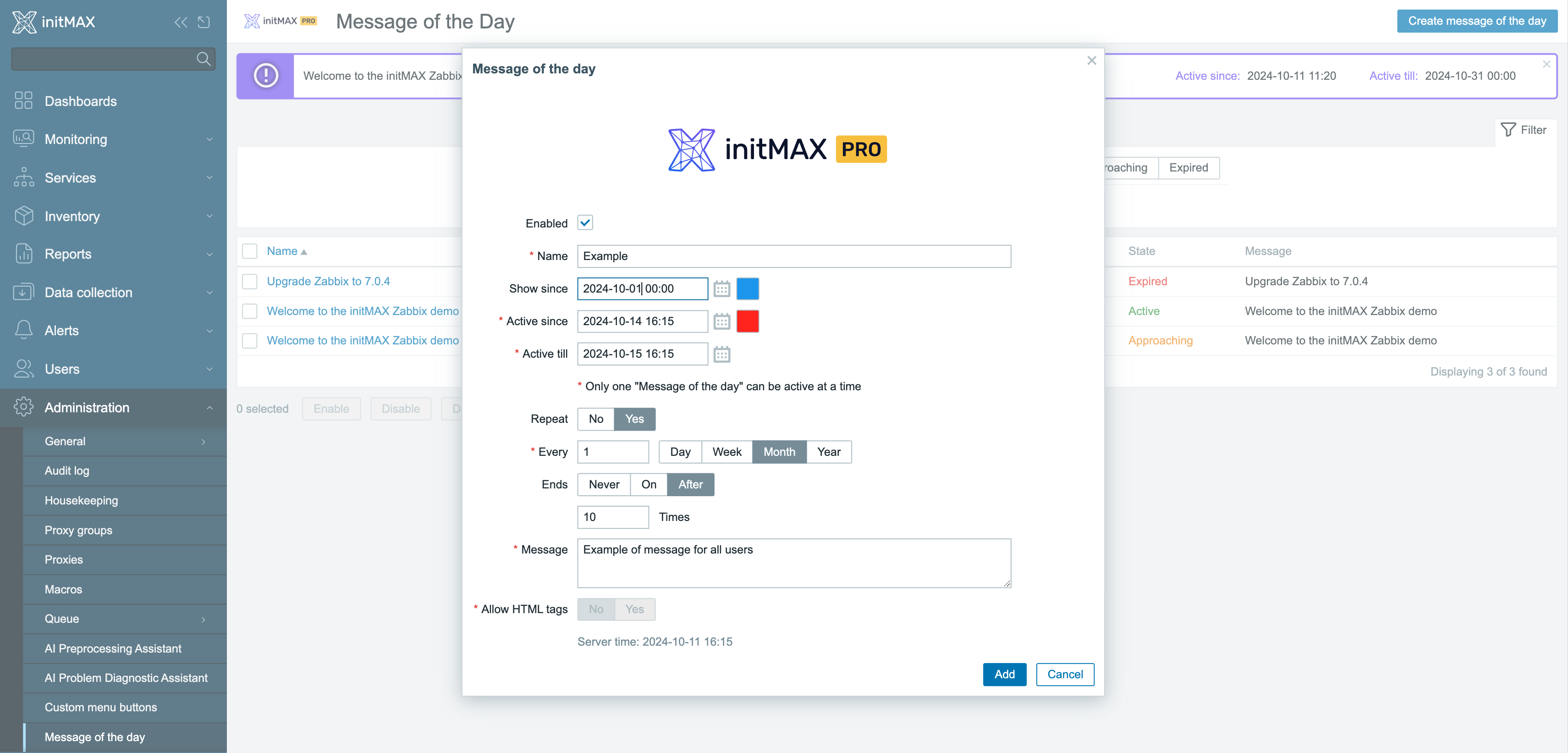Open calendar picker for Active since

tap(722, 321)
